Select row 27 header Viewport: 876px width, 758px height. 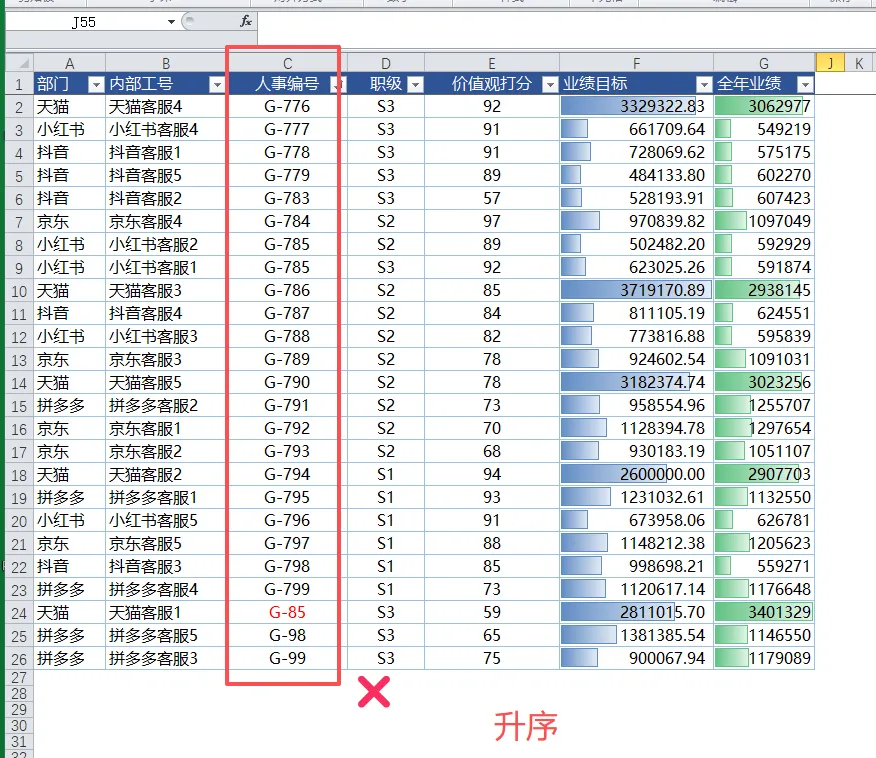coord(19,678)
